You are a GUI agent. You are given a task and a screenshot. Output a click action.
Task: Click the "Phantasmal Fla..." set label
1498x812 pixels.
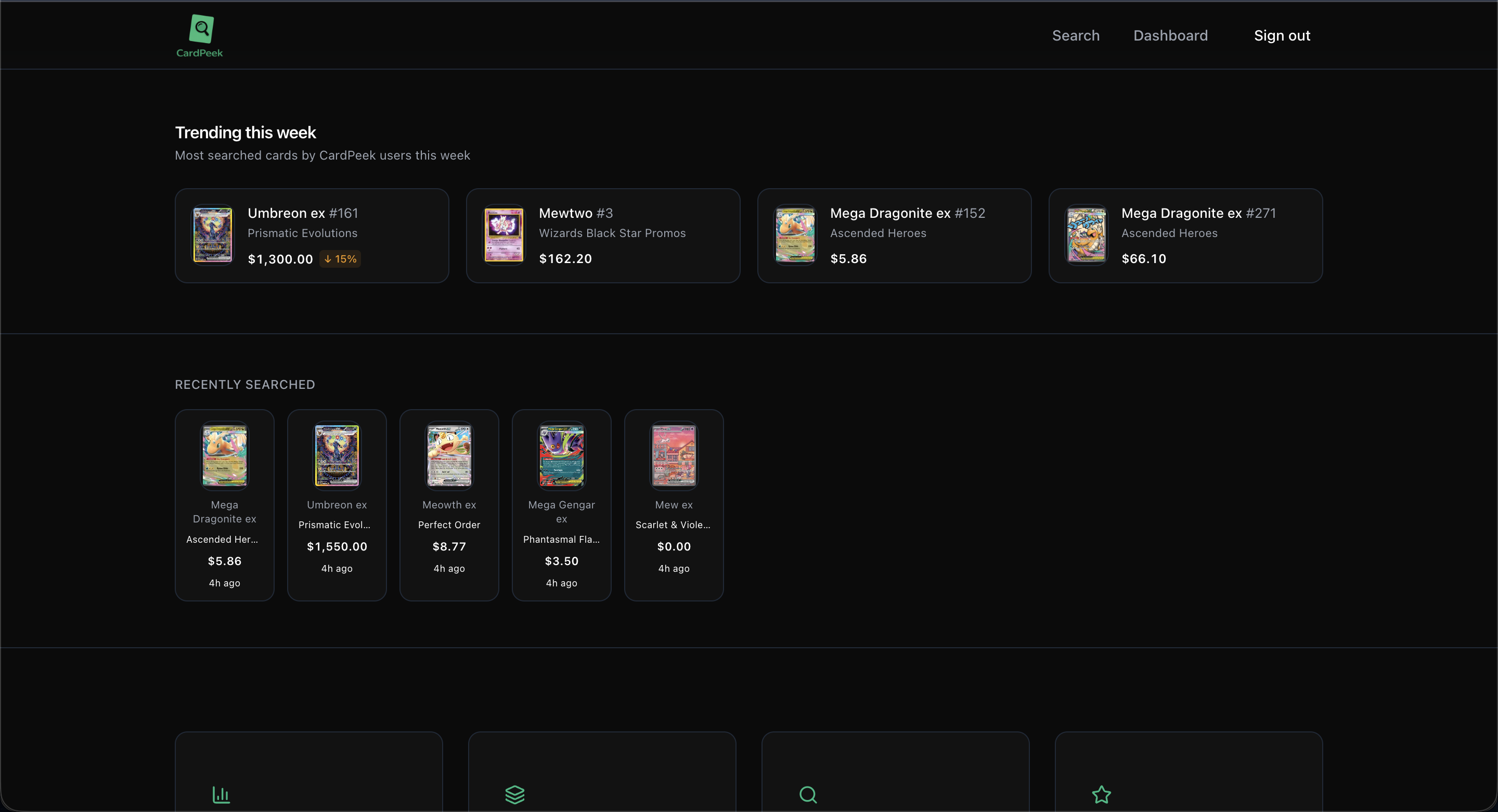tap(561, 540)
